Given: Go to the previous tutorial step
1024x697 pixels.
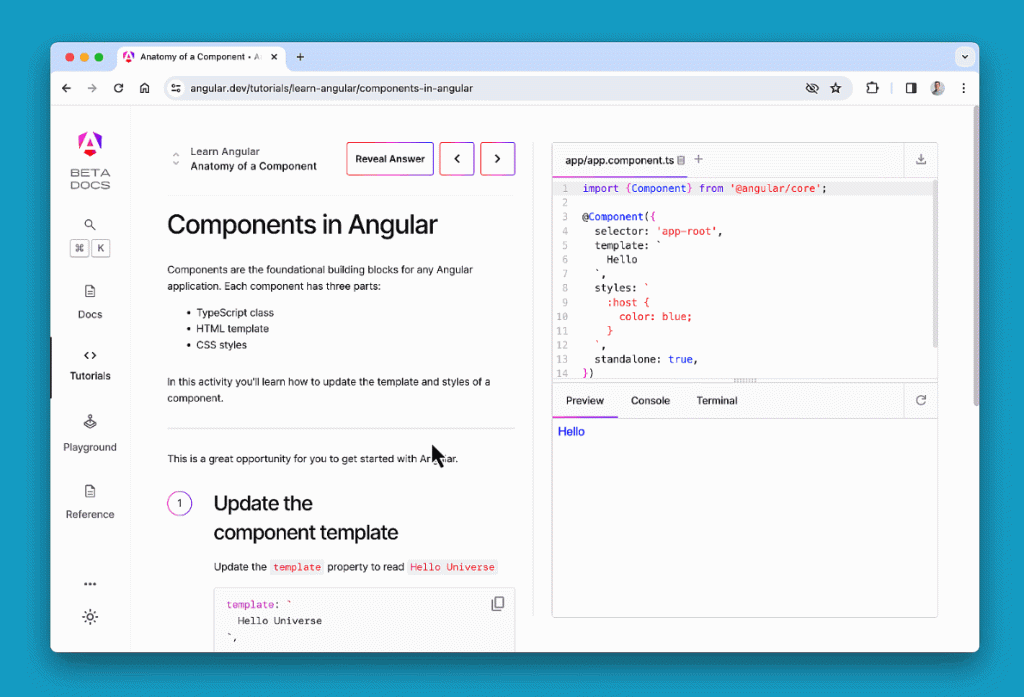Looking at the screenshot, I should [x=457, y=159].
